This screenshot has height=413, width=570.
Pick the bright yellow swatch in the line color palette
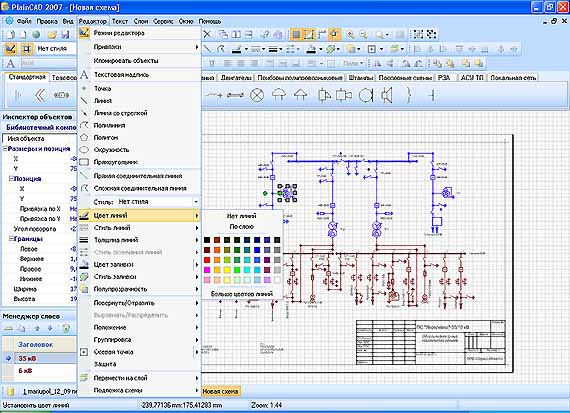pos(227,270)
